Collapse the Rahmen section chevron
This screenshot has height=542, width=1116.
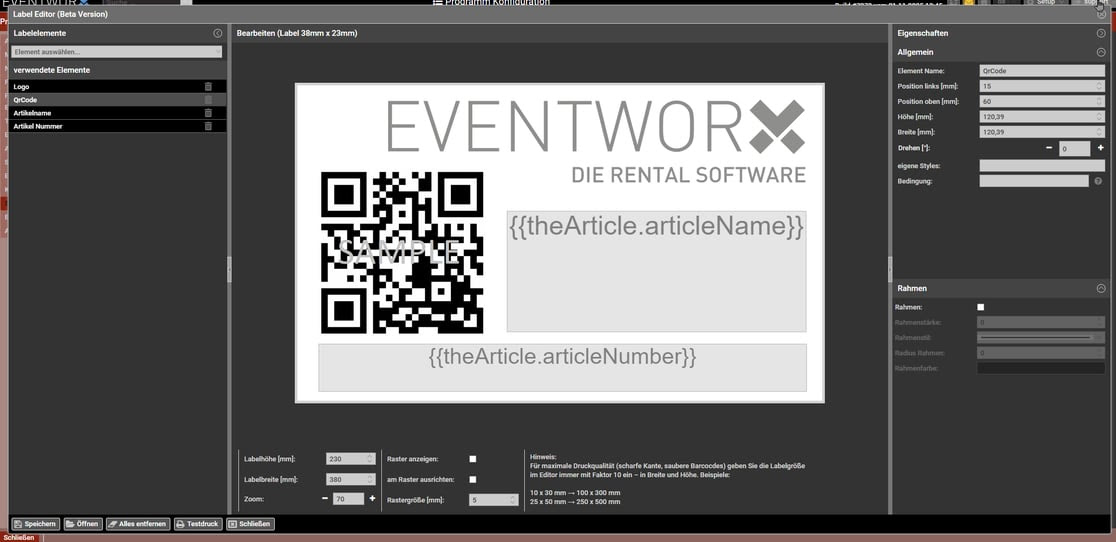[1100, 288]
